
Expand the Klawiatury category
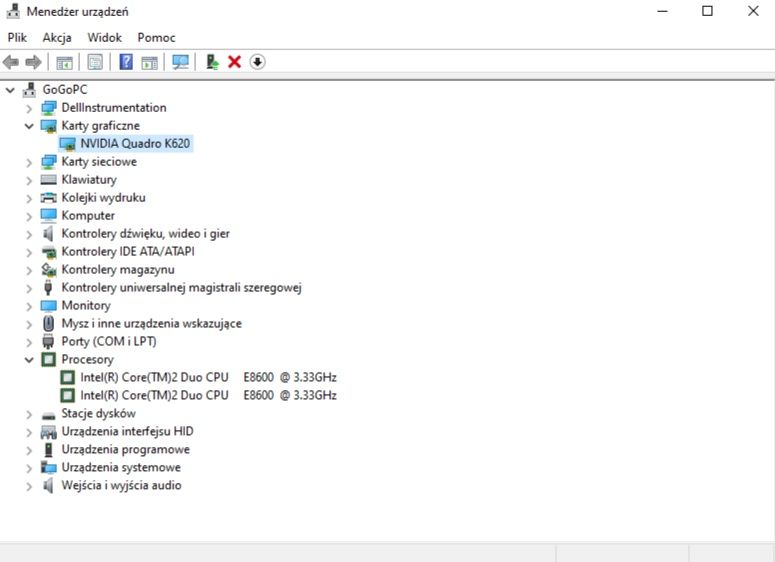coord(29,180)
